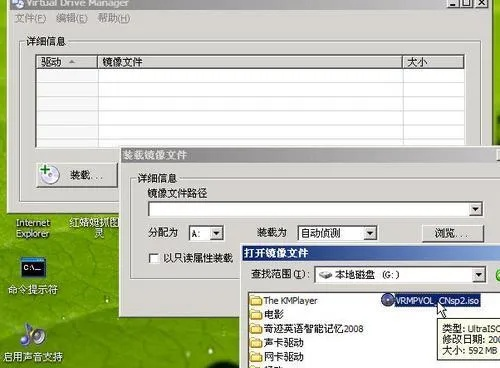
Task: Maximize the Virtual Drive Manager window
Action: click(x=467, y=3)
